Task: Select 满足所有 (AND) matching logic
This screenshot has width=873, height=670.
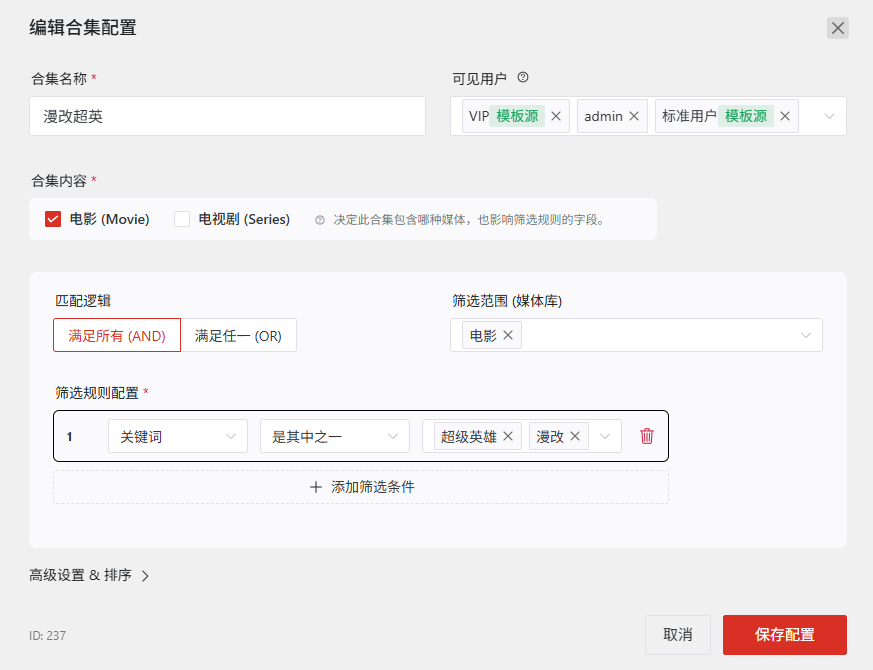Action: click(x=117, y=336)
